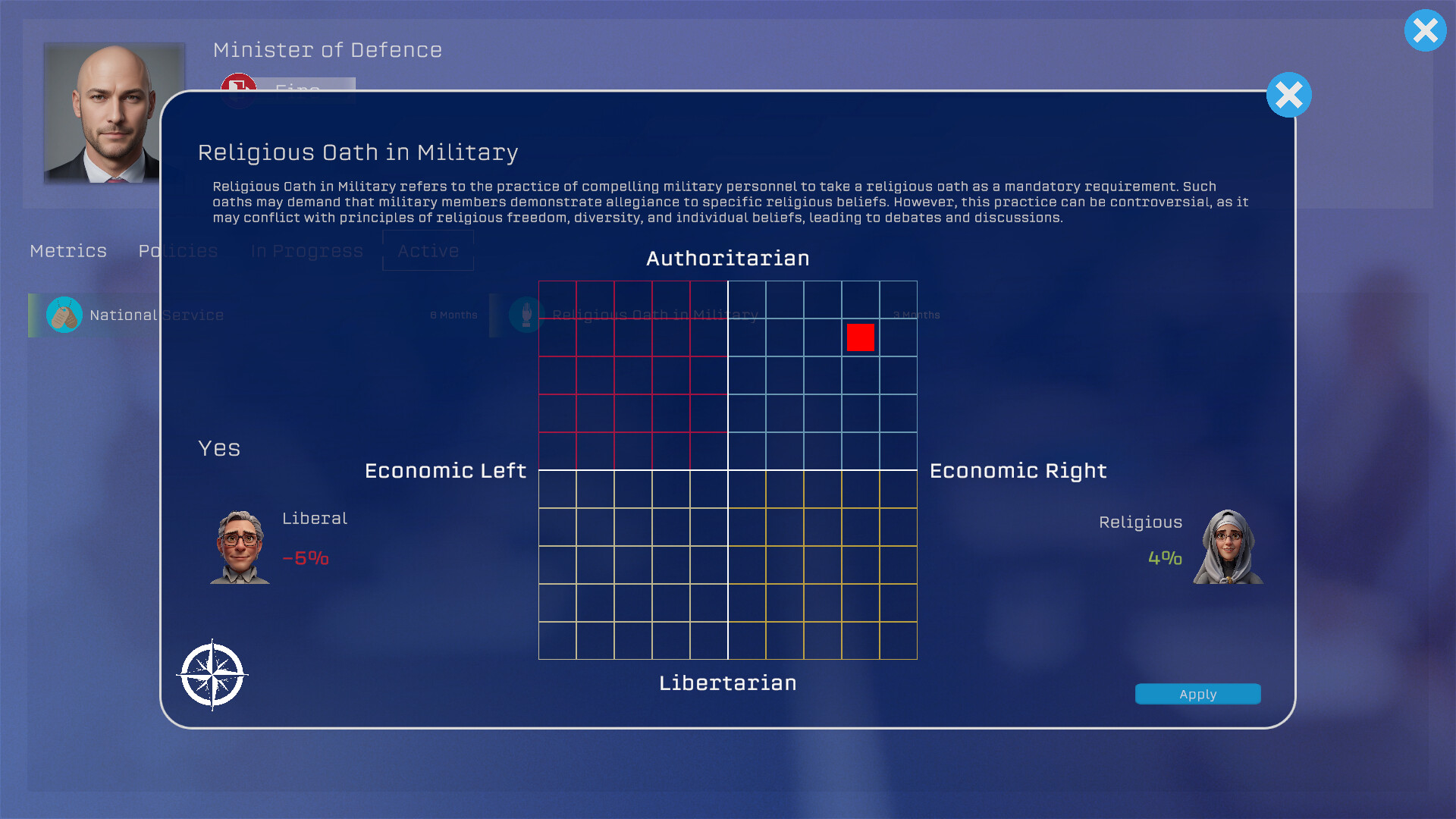
Task: Open the In Progress tab
Action: (x=307, y=251)
